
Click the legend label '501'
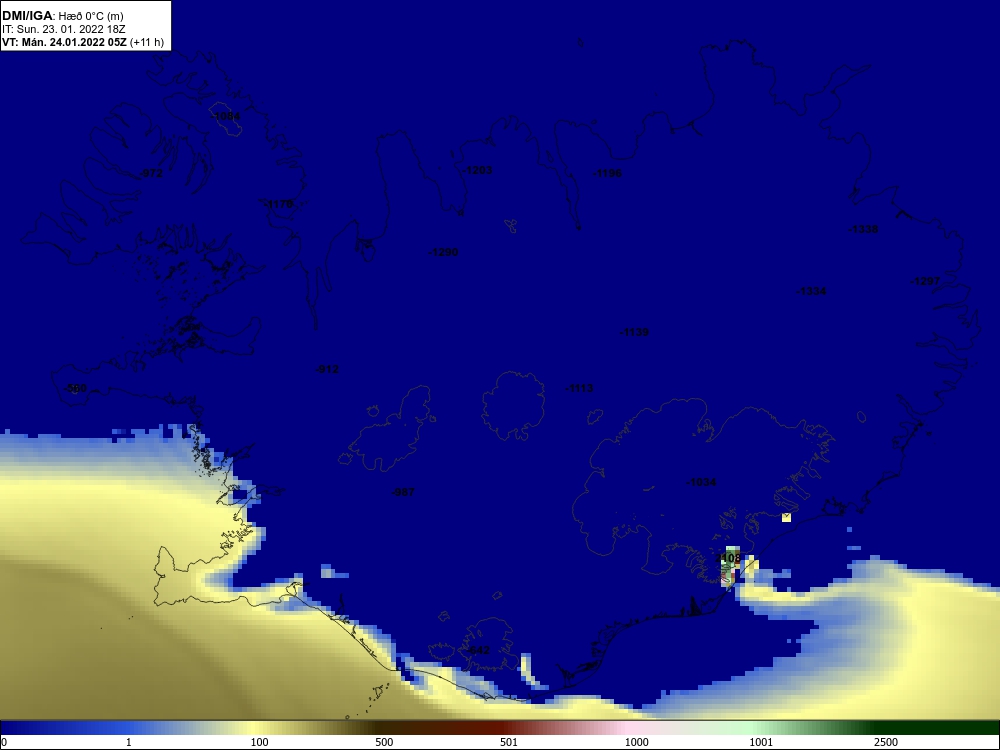pyautogui.click(x=509, y=742)
